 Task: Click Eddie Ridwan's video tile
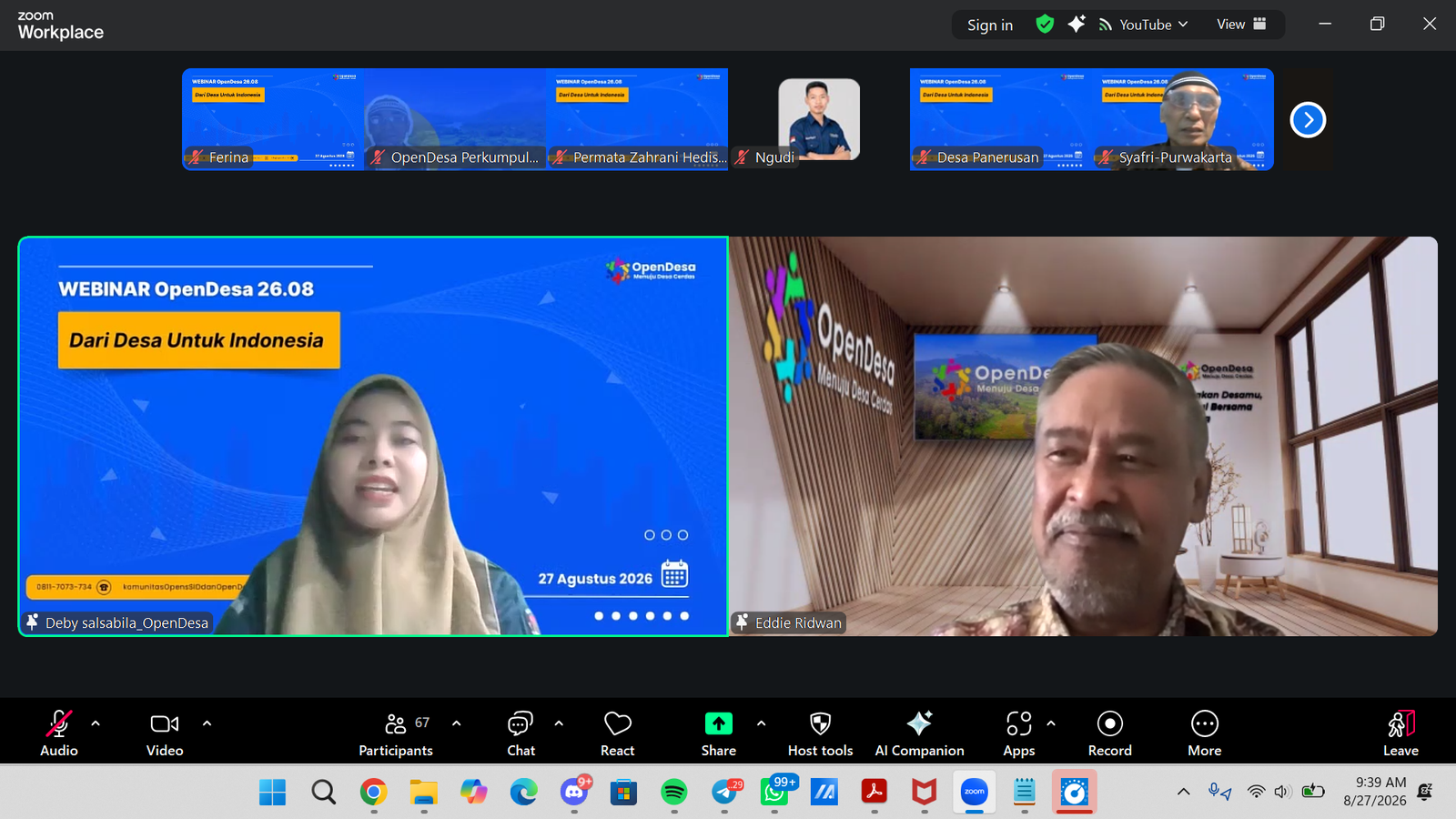coord(1084,436)
